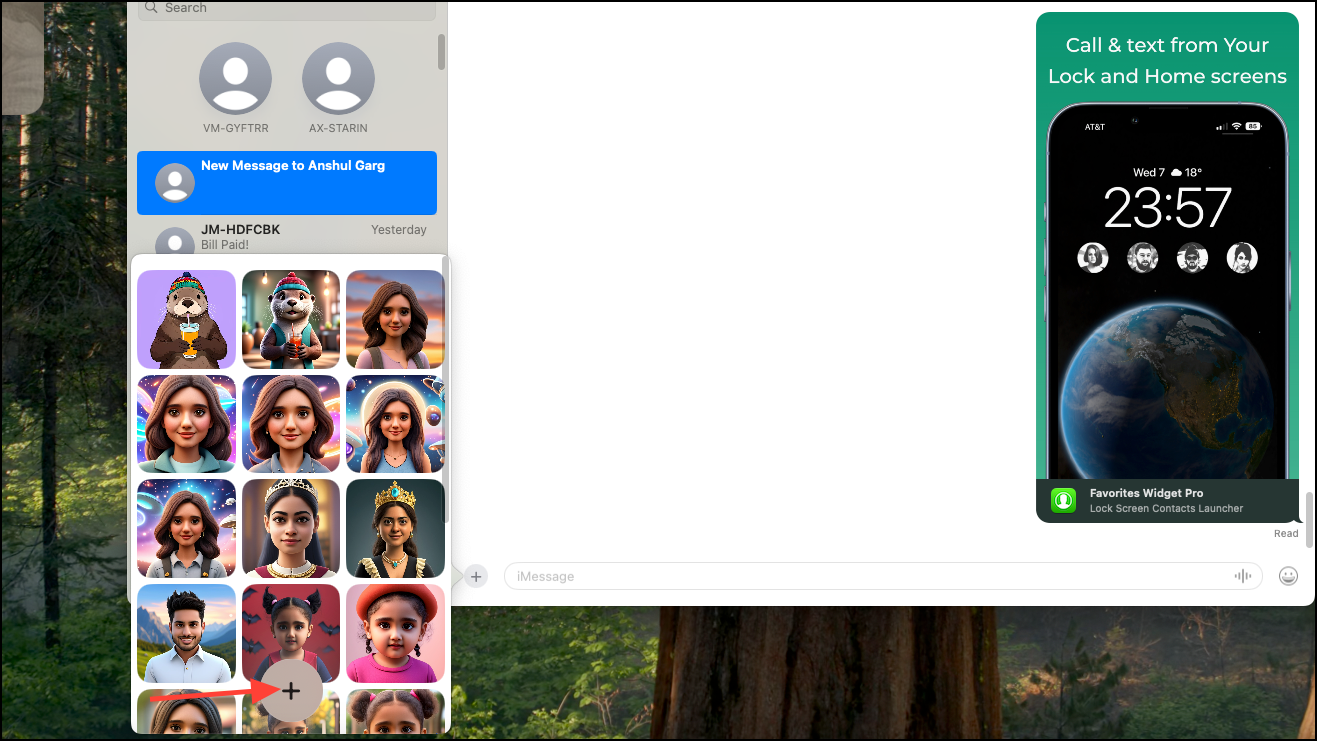Click the magnifying glass search icon
This screenshot has width=1317, height=741.
point(152,7)
